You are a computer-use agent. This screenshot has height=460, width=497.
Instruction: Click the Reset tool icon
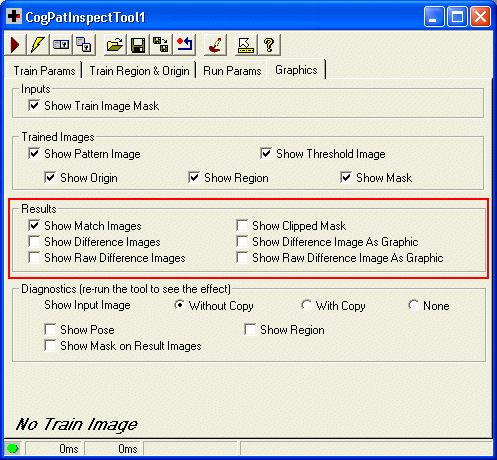pos(184,45)
